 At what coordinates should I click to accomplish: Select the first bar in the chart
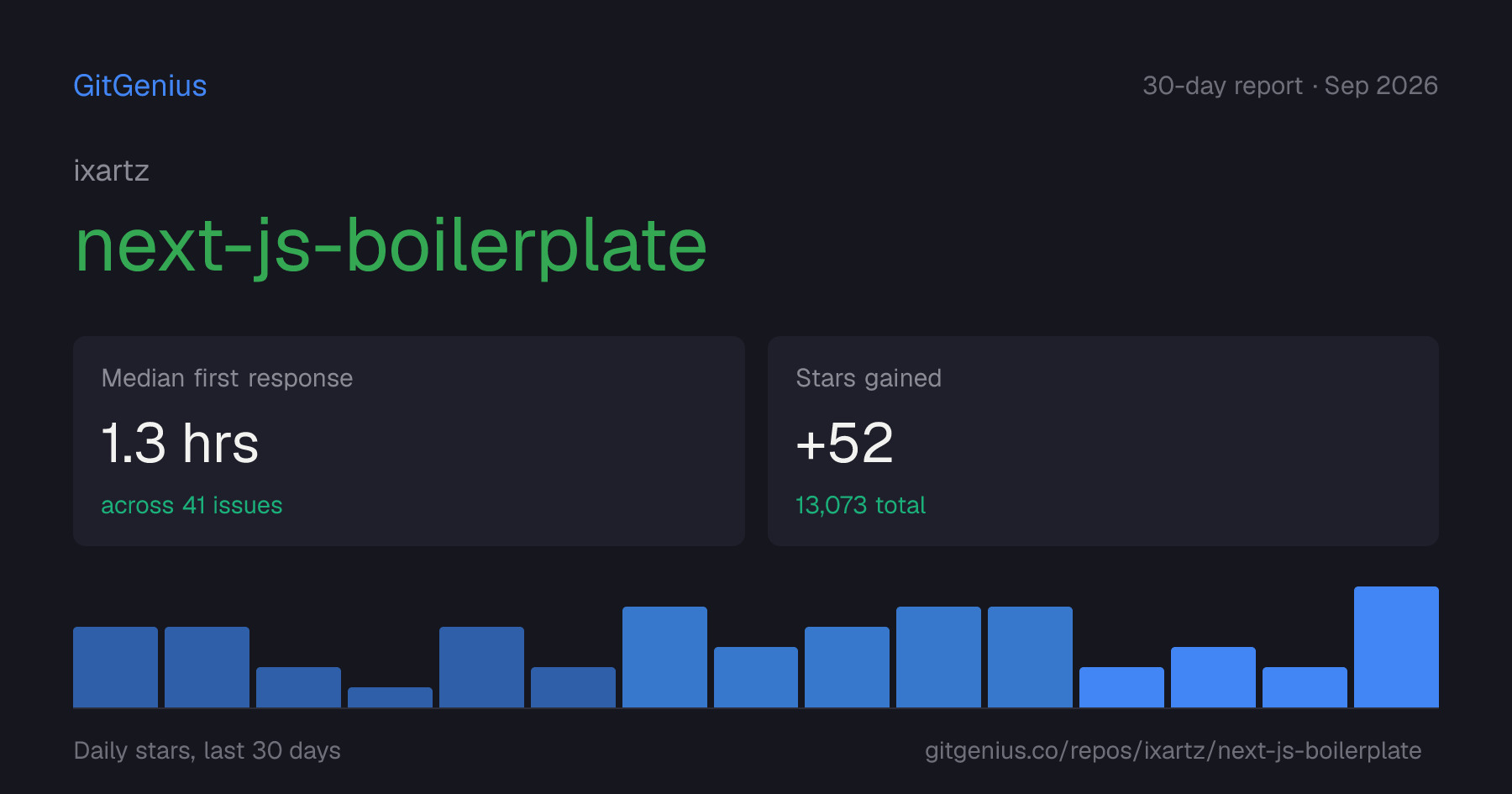[115, 667]
